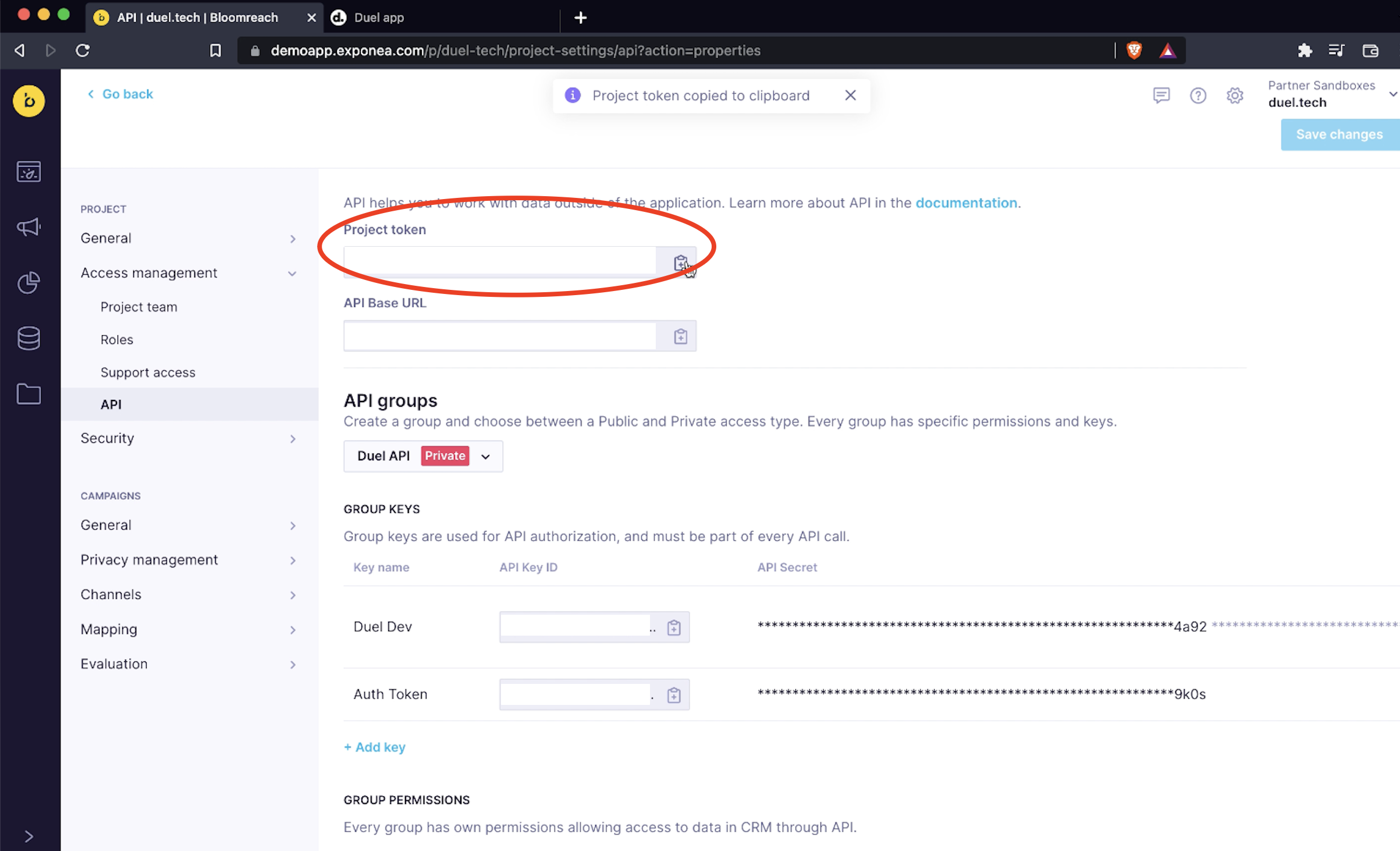The image size is (1400, 851).
Task: Copy the Duel Dev API Key ID
Action: click(674, 627)
